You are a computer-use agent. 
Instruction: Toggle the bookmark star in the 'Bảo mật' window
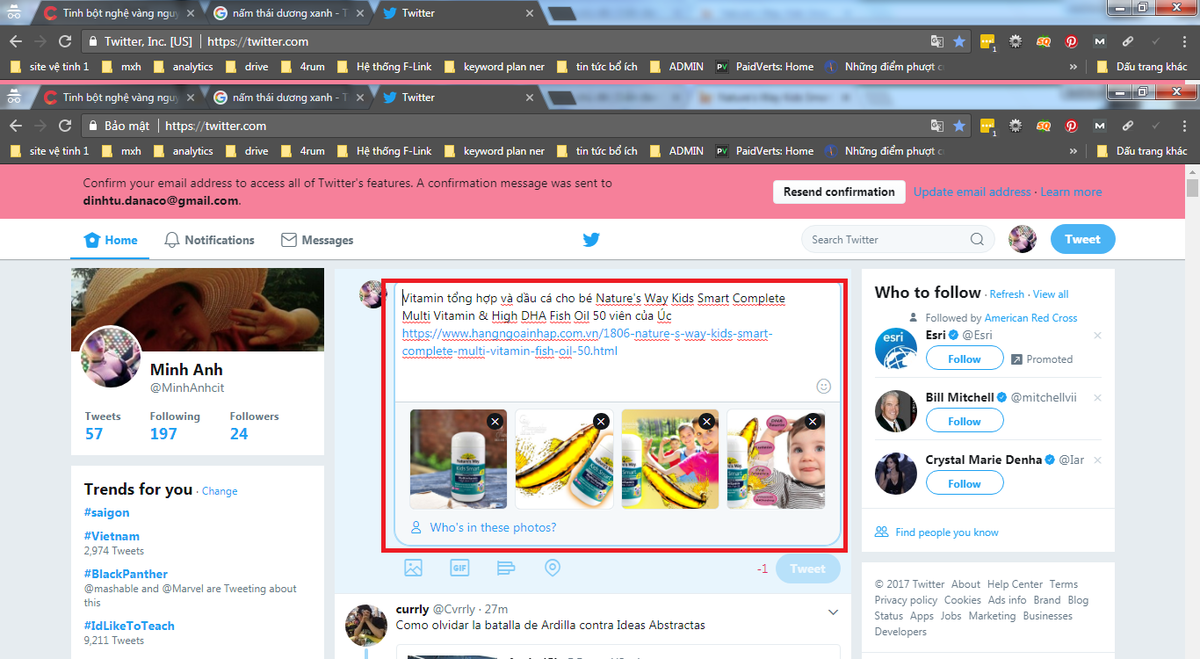[959, 126]
